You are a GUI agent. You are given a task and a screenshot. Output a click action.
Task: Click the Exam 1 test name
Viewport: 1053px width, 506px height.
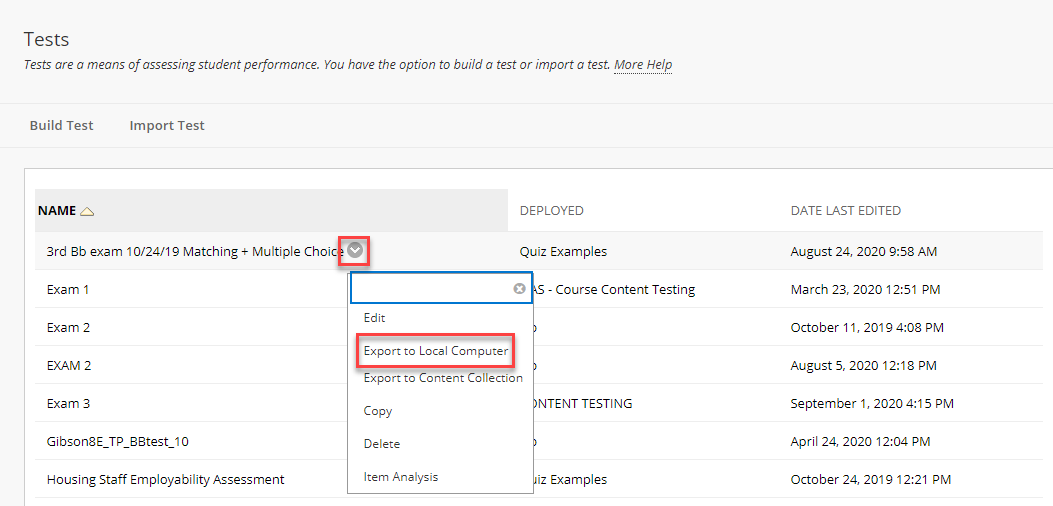(68, 290)
